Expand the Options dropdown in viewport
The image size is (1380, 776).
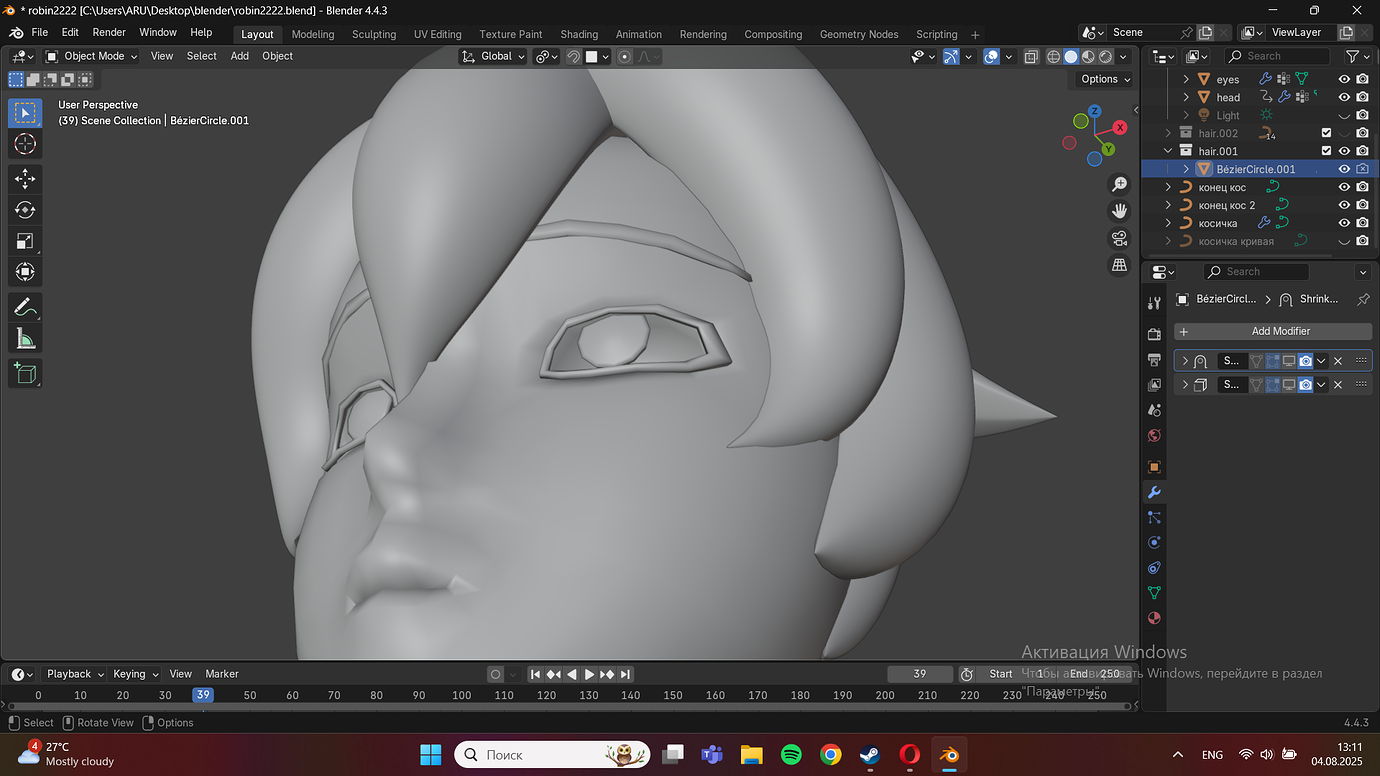(1106, 79)
